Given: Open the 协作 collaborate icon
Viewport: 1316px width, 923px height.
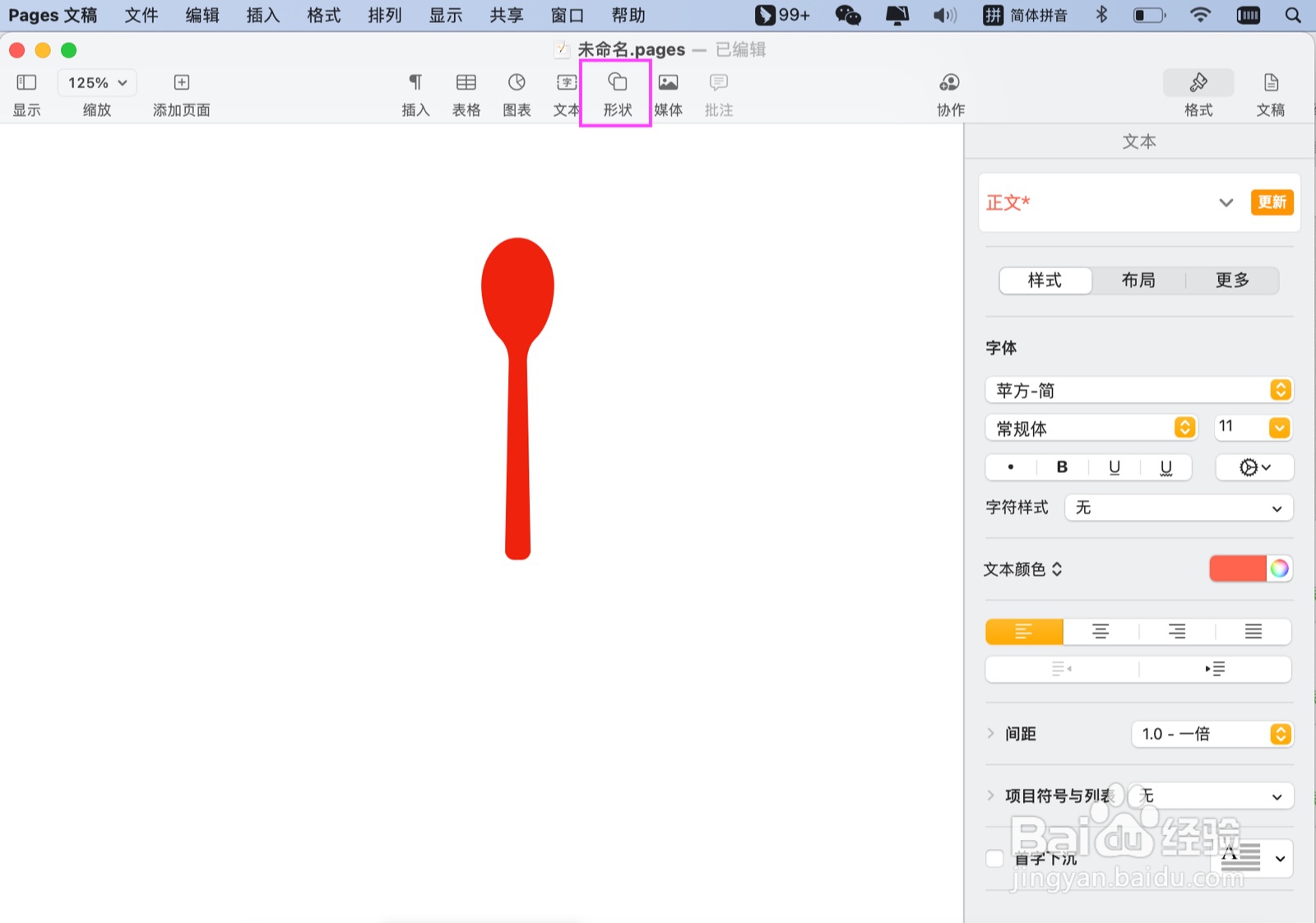Looking at the screenshot, I should [x=950, y=82].
